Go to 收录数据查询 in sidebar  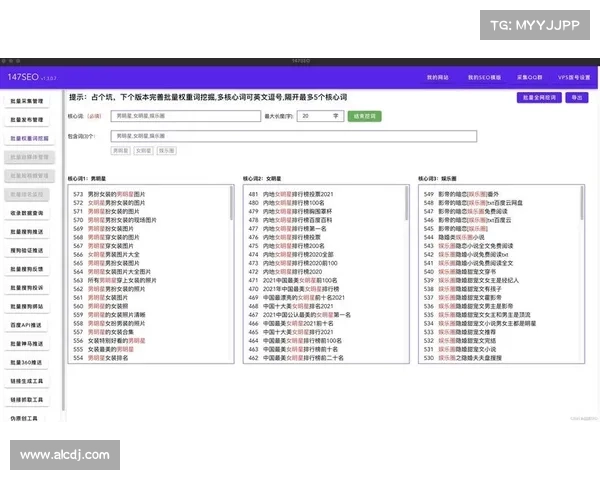[x=28, y=213]
